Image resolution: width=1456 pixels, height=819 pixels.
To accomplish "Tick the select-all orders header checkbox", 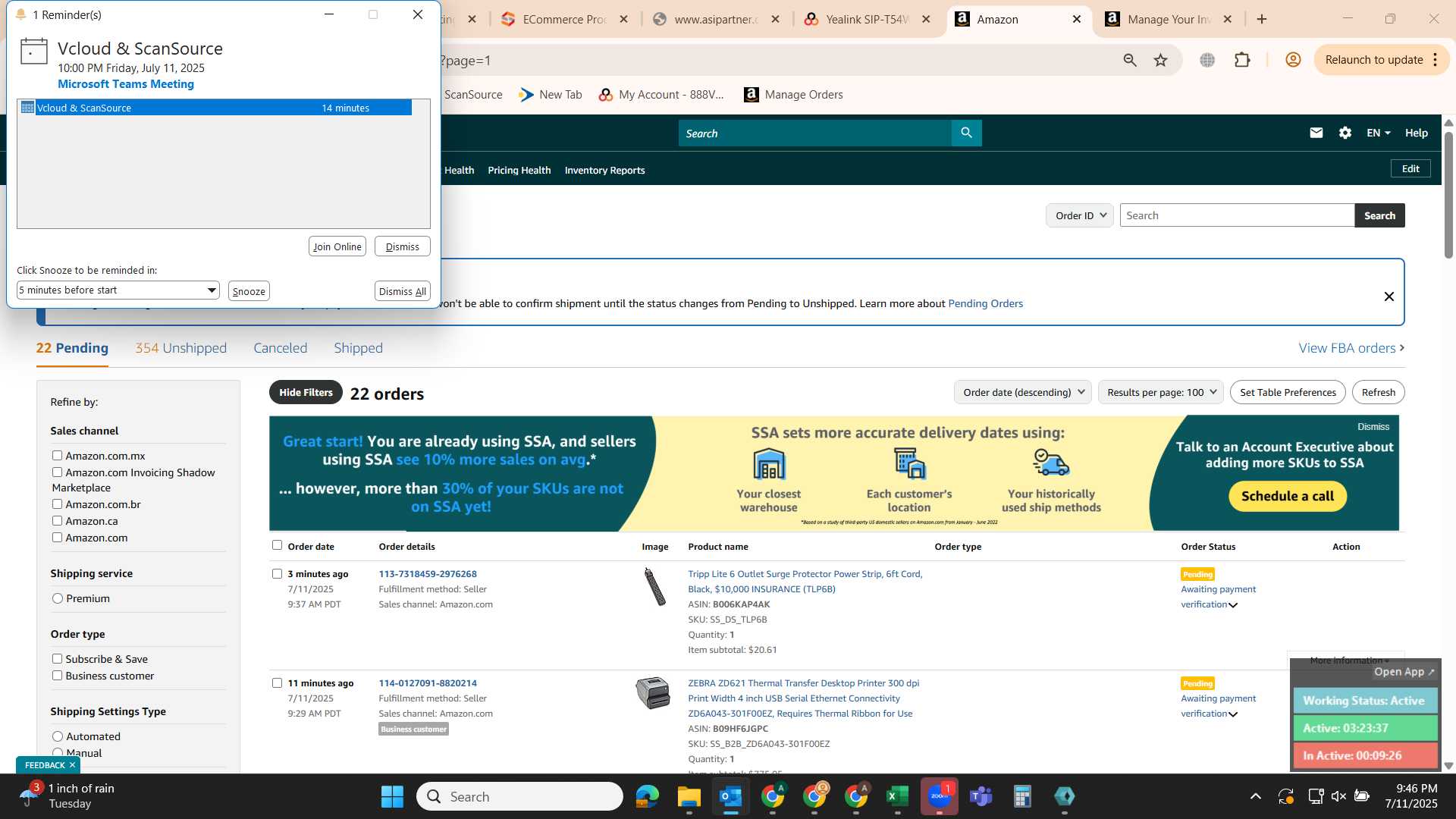I will (277, 545).
